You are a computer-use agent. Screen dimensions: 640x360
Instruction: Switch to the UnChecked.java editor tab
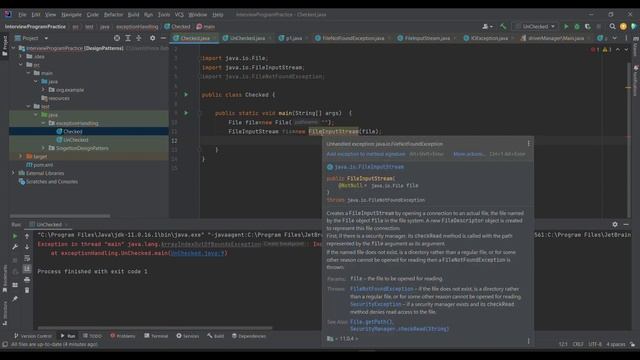pos(247,38)
